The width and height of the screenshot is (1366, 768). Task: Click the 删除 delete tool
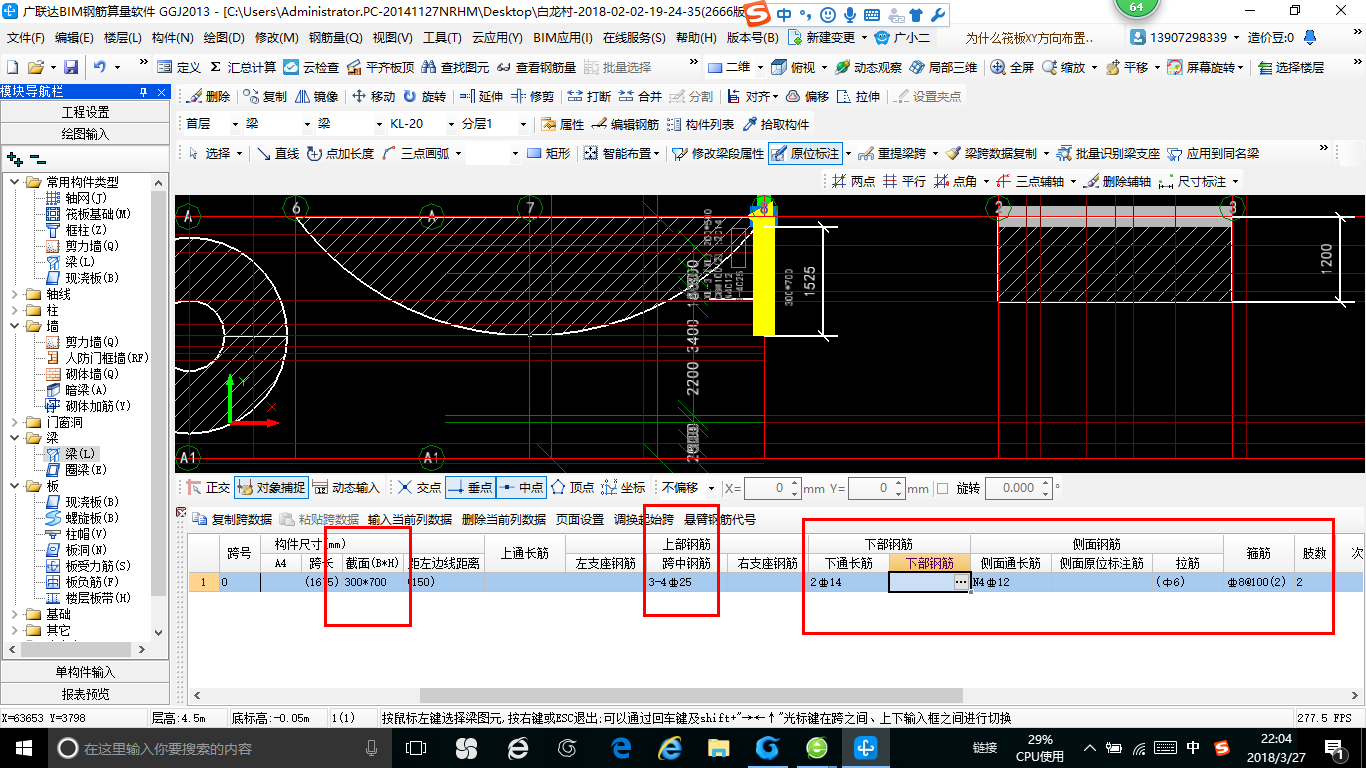point(209,97)
